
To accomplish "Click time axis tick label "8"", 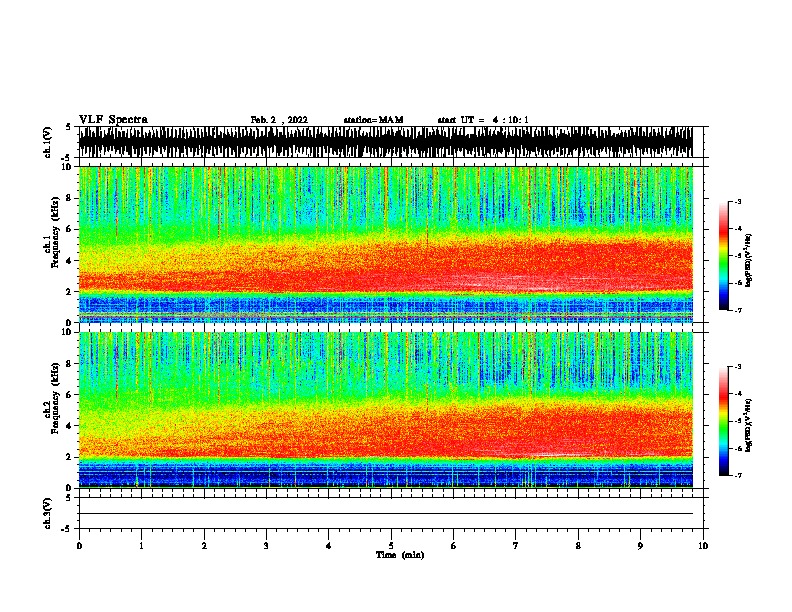I will tap(578, 545).
